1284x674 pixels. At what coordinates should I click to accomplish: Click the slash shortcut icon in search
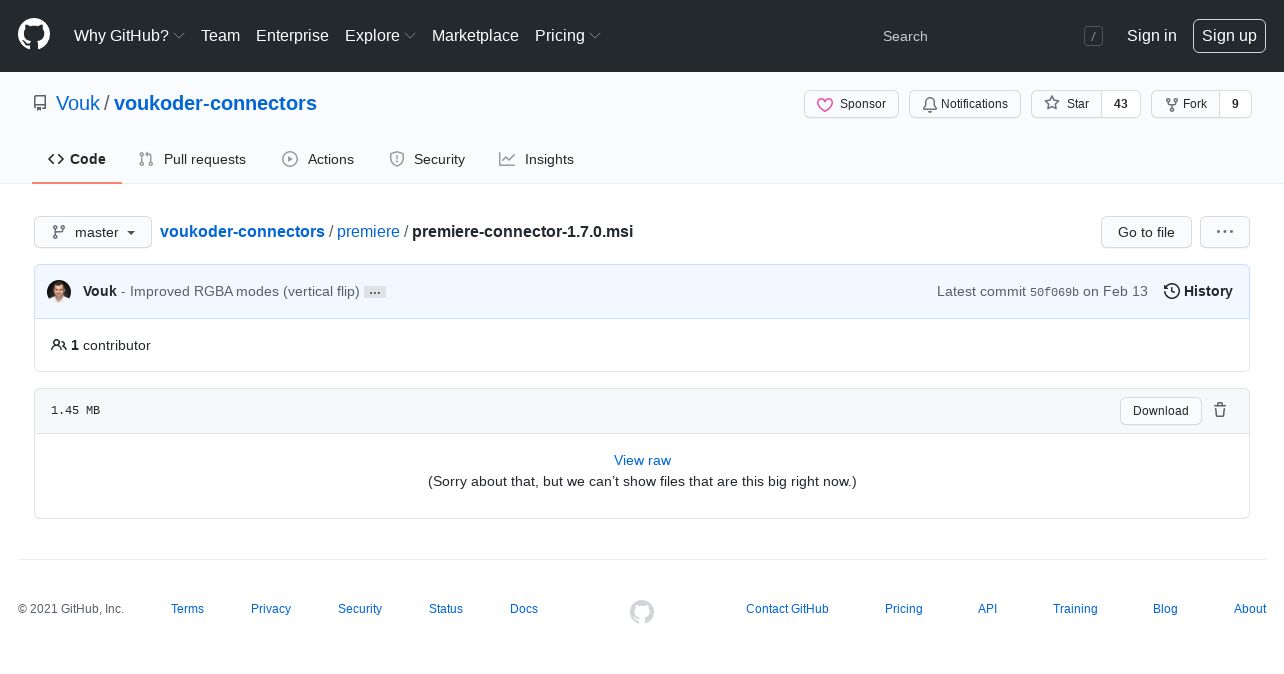(x=1093, y=36)
